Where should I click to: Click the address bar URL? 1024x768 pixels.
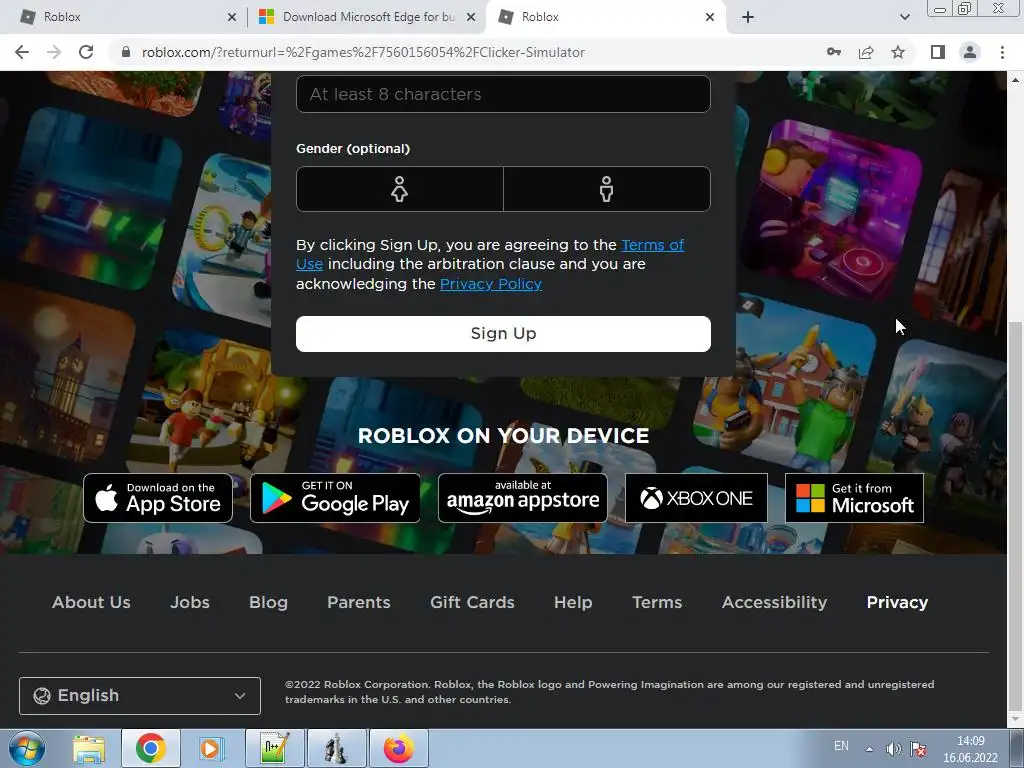click(x=363, y=52)
